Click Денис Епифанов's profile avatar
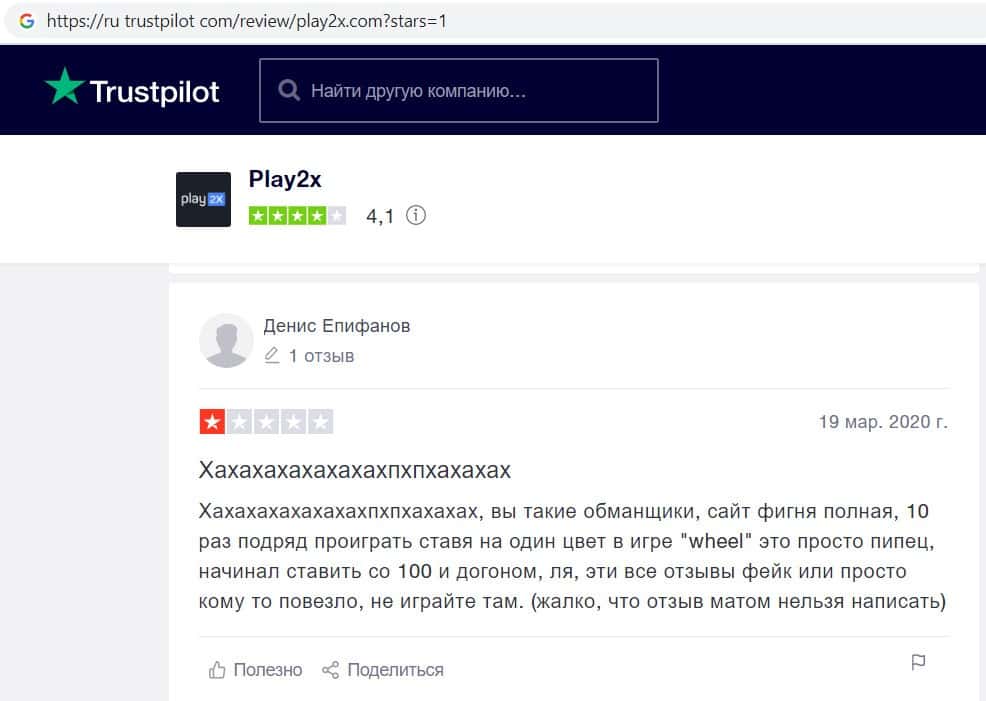This screenshot has width=986, height=701. tap(226, 341)
